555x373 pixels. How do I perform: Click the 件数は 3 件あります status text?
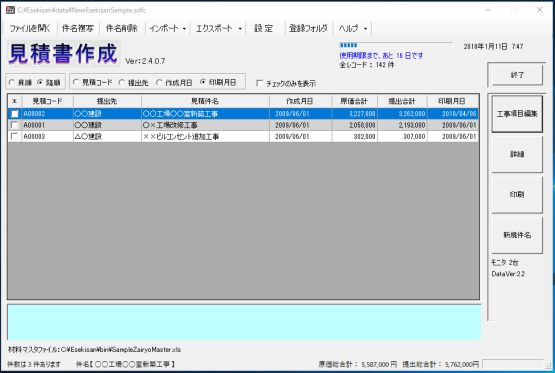34,364
